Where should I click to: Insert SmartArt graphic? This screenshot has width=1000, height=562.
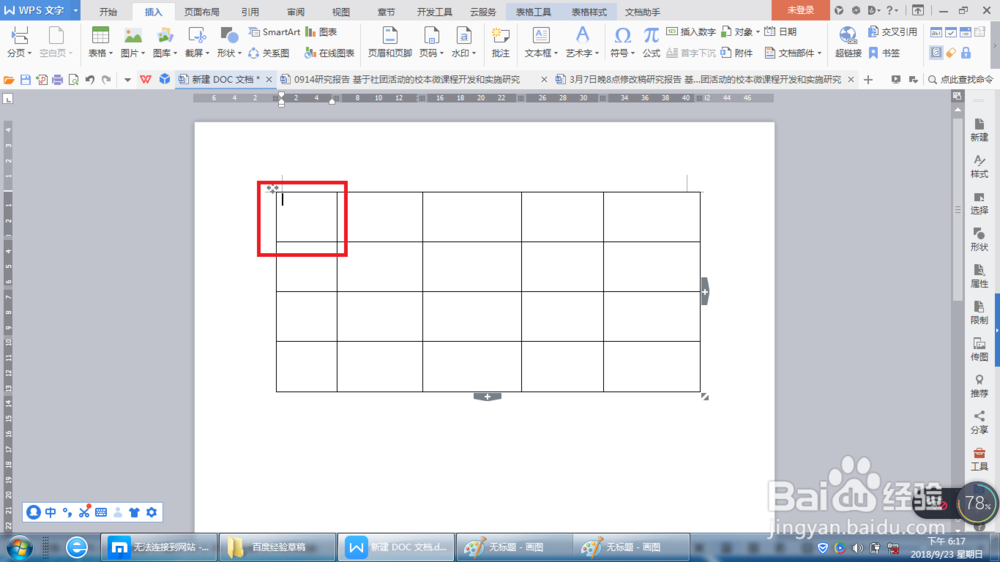click(x=274, y=32)
